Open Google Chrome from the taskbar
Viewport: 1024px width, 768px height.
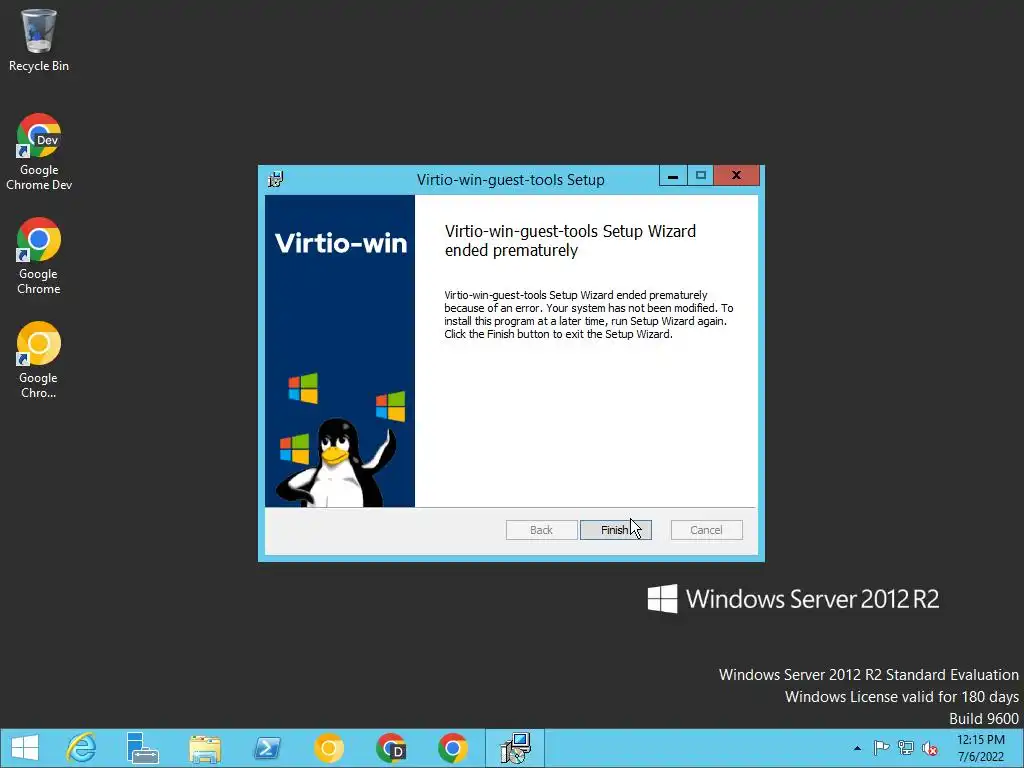coord(453,748)
